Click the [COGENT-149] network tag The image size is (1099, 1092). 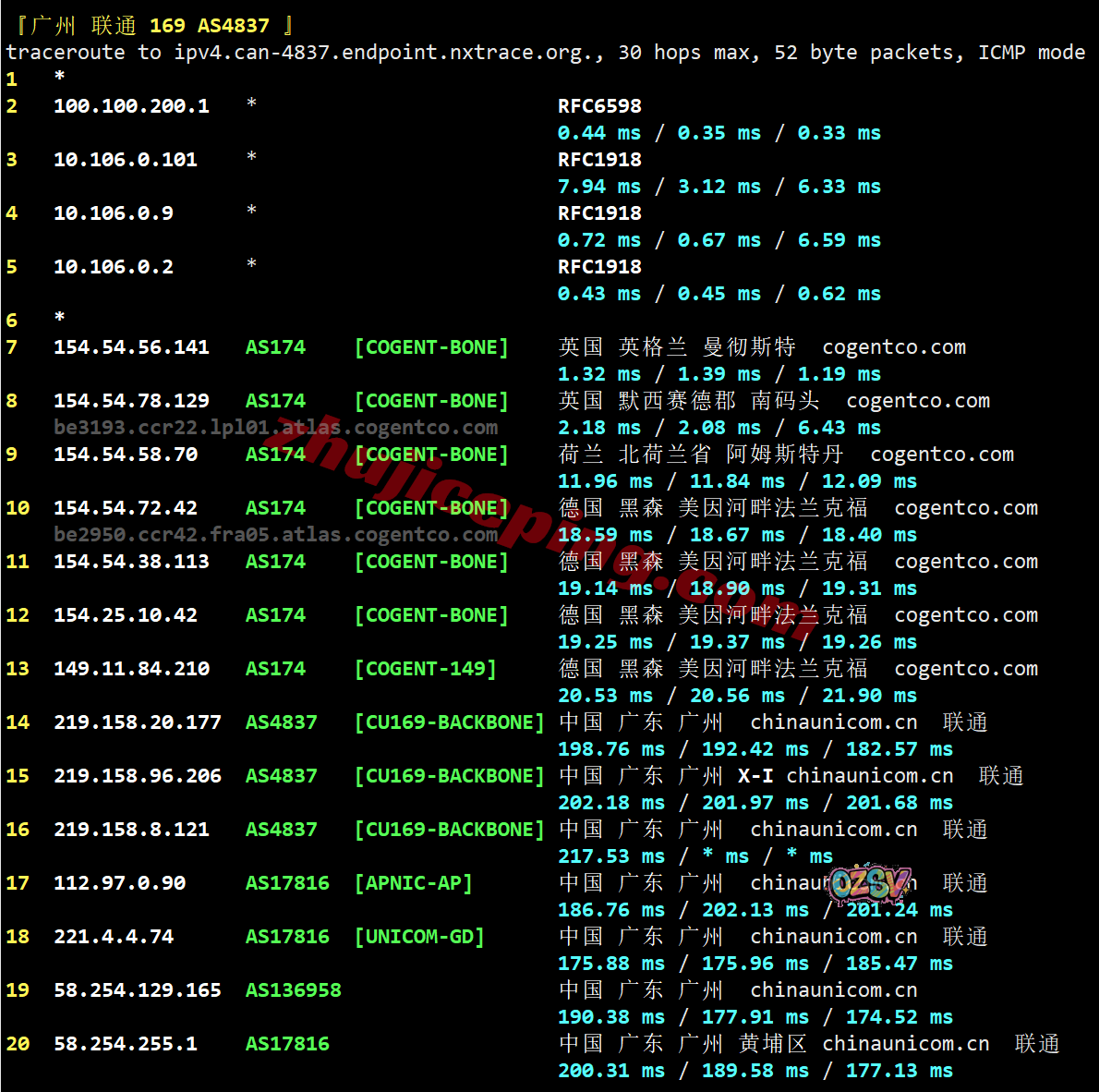point(426,669)
